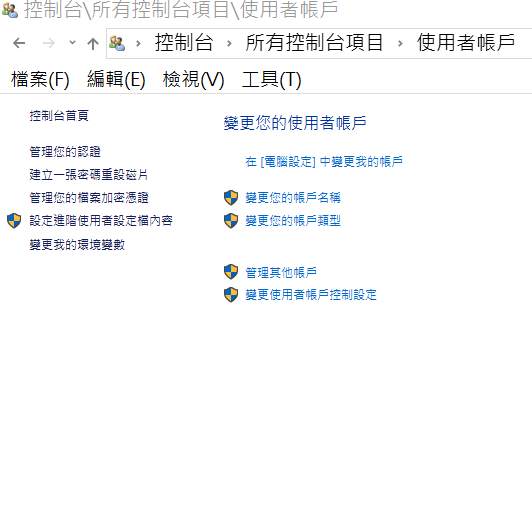Expand the chevron after 所有控制台項目 breadcrumb

click(400, 43)
